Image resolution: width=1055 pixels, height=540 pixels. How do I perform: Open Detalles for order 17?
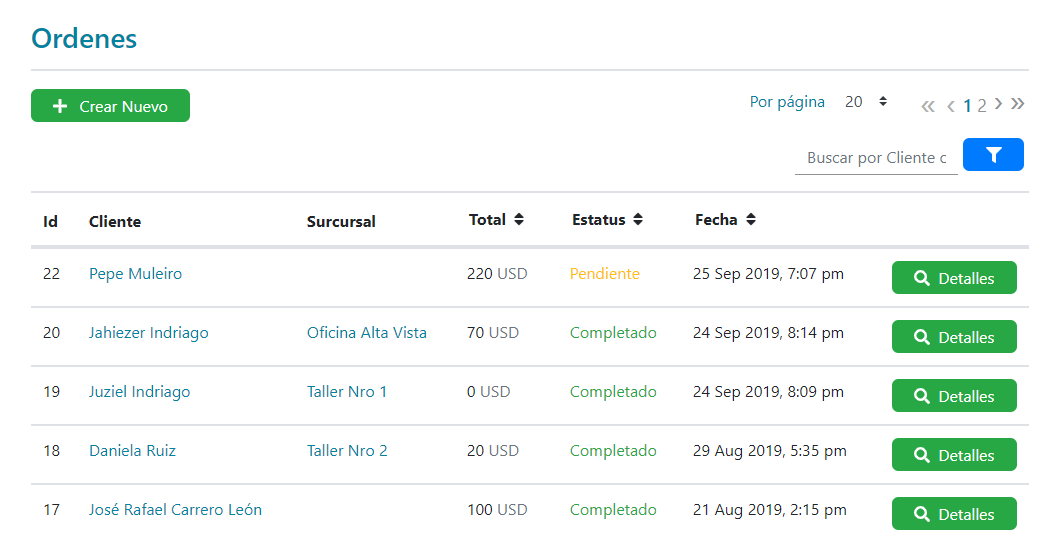(954, 514)
